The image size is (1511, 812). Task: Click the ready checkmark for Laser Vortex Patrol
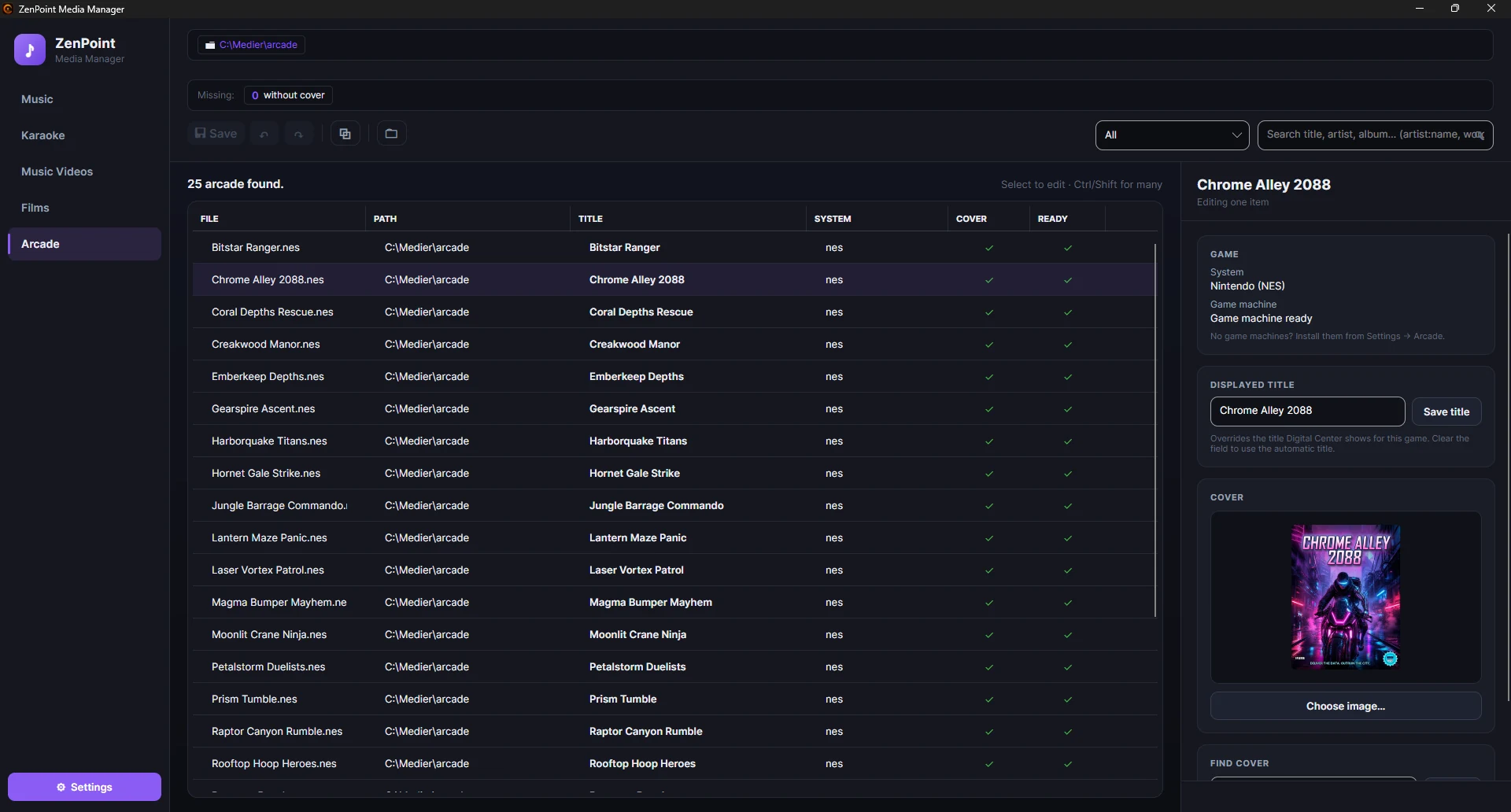[1068, 570]
